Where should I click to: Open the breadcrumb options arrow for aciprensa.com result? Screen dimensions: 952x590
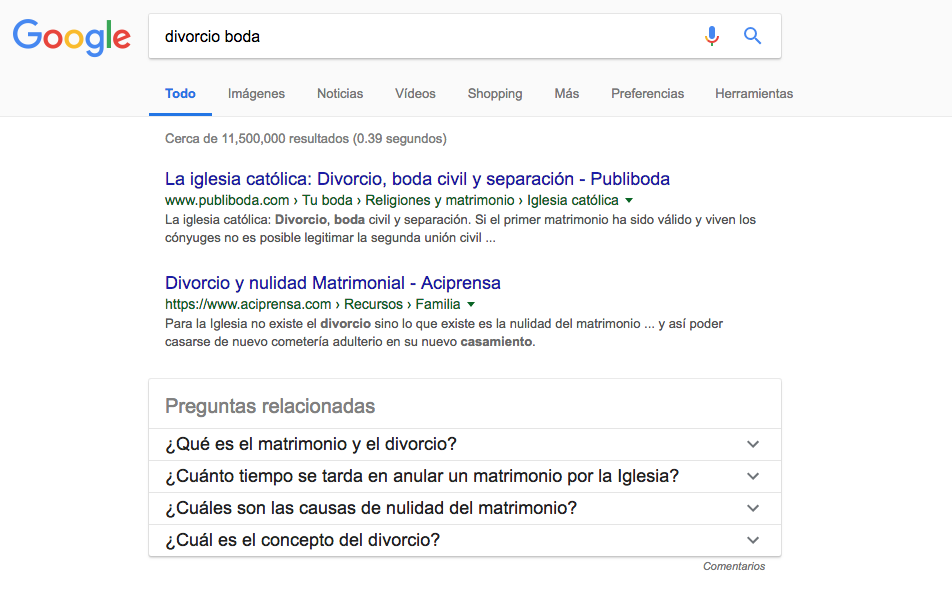470,304
